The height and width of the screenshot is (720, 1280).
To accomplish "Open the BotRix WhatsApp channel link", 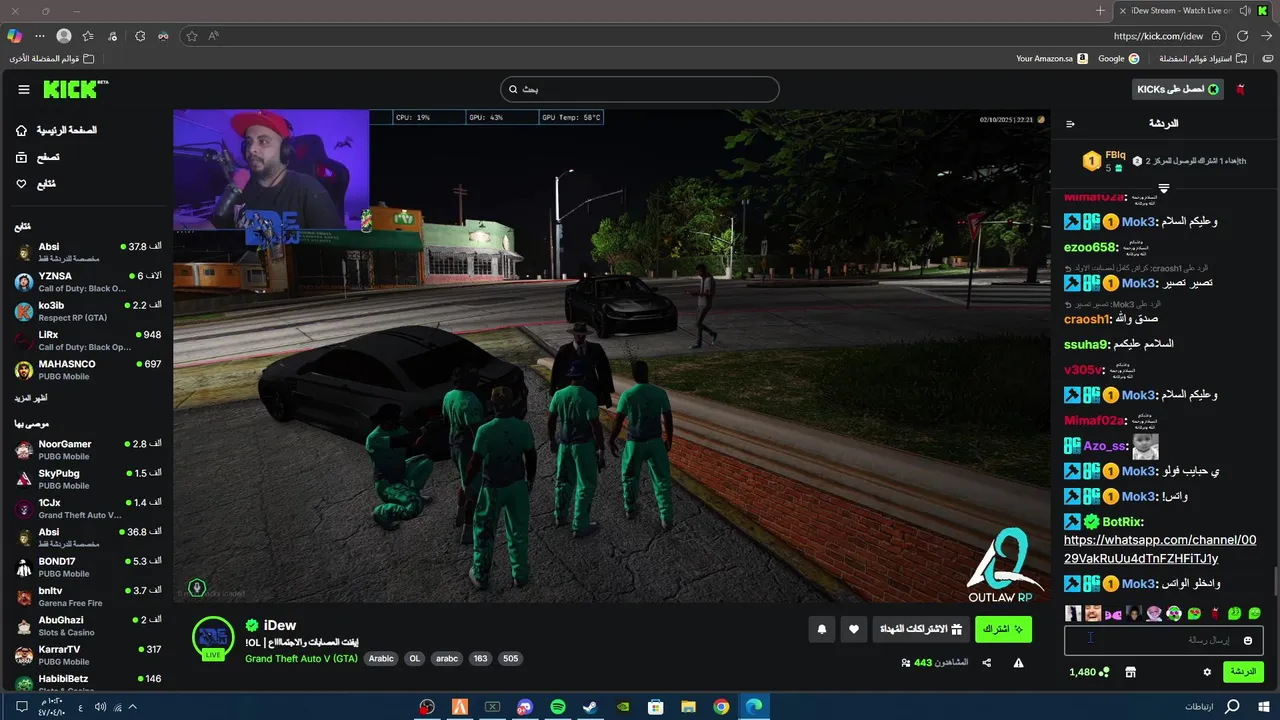I will pyautogui.click(x=1160, y=549).
